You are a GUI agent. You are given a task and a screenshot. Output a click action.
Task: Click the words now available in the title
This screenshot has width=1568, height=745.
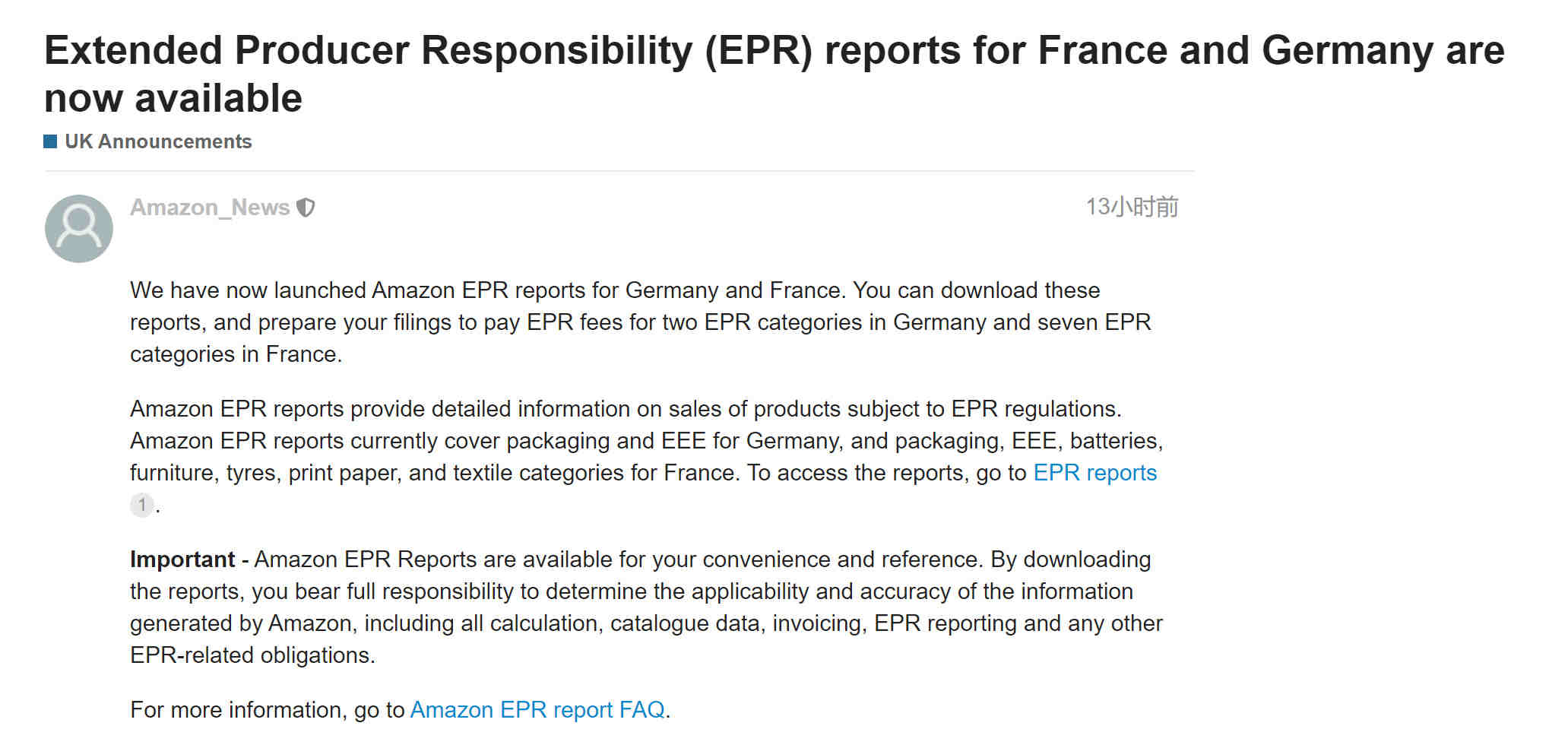point(173,99)
